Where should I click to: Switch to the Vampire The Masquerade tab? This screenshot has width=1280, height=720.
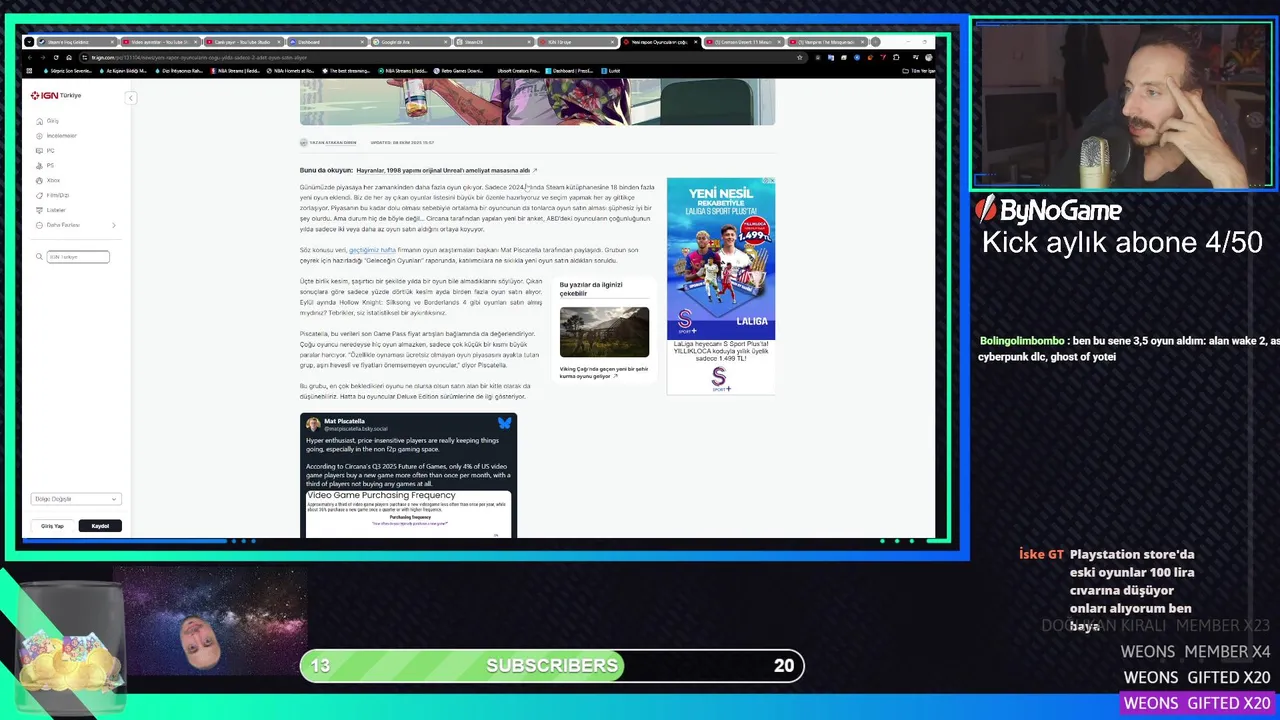tap(825, 42)
